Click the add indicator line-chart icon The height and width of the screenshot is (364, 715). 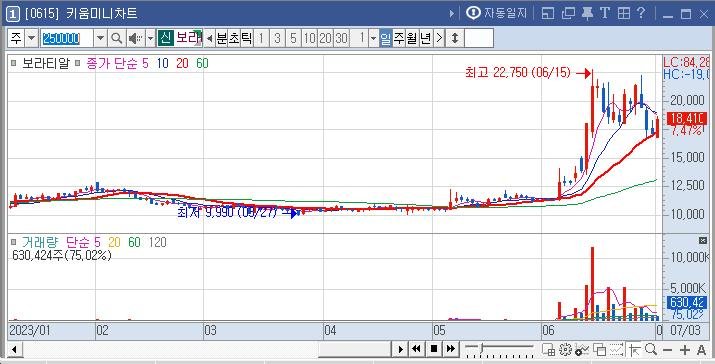click(x=581, y=350)
